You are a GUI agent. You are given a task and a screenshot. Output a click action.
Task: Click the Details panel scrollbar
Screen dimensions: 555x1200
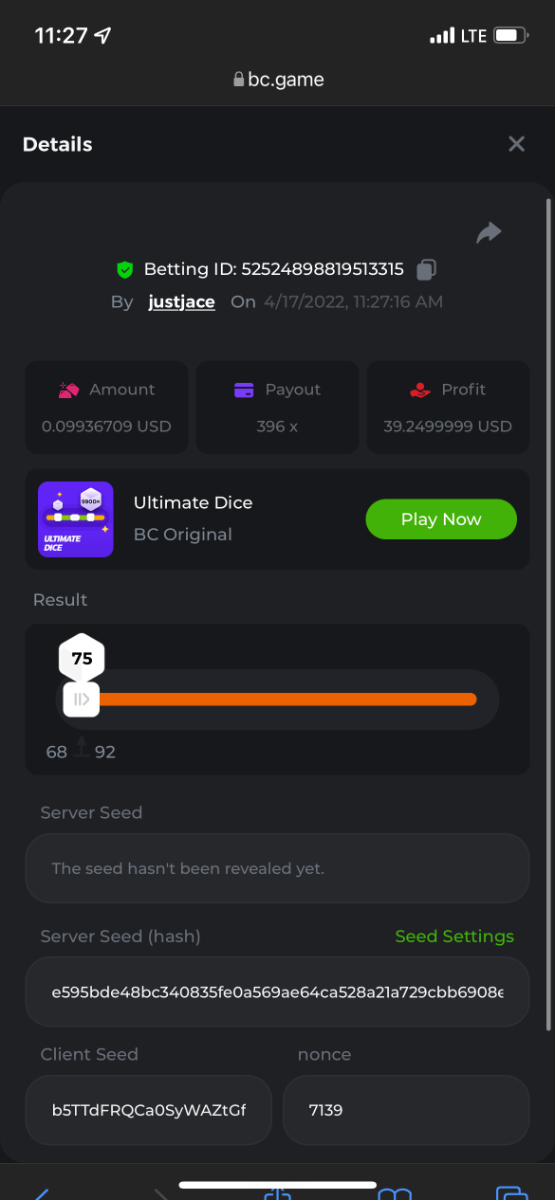click(548, 615)
